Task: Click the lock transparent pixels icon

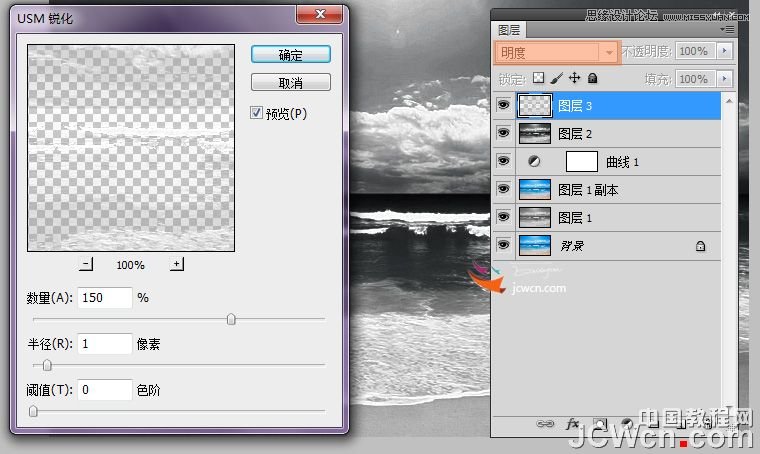Action: 538,78
